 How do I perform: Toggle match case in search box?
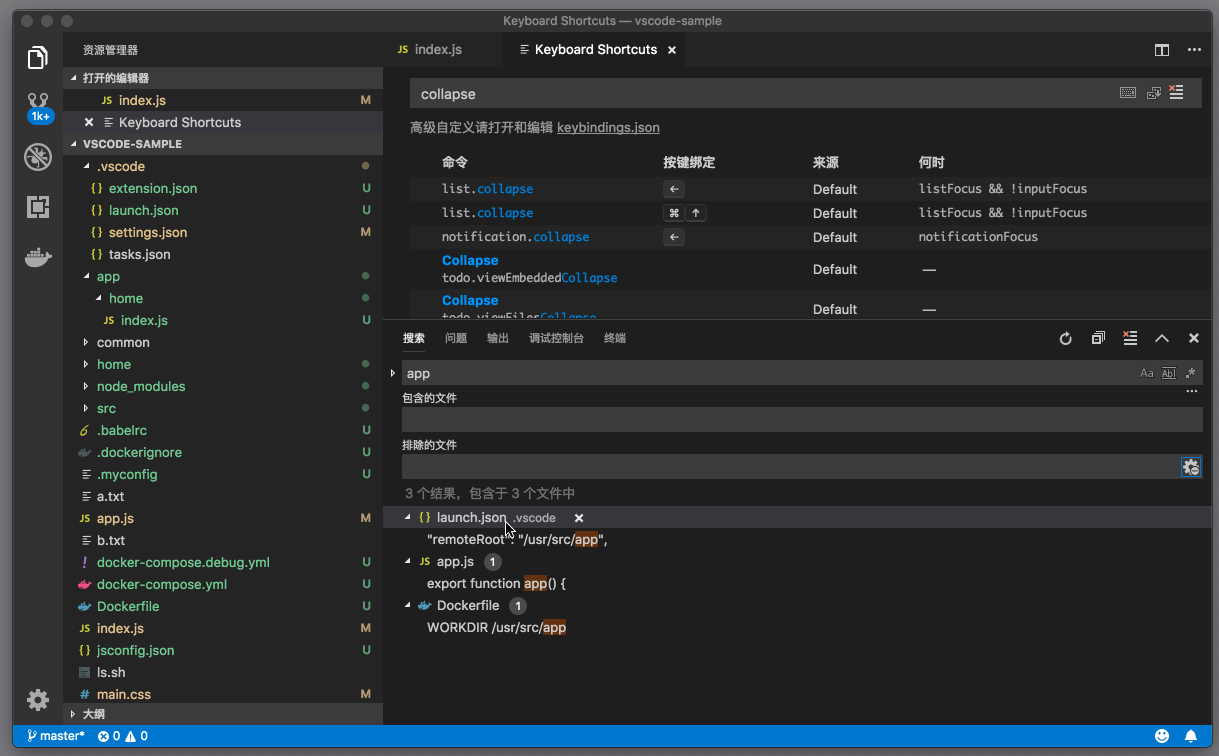pyautogui.click(x=1147, y=373)
